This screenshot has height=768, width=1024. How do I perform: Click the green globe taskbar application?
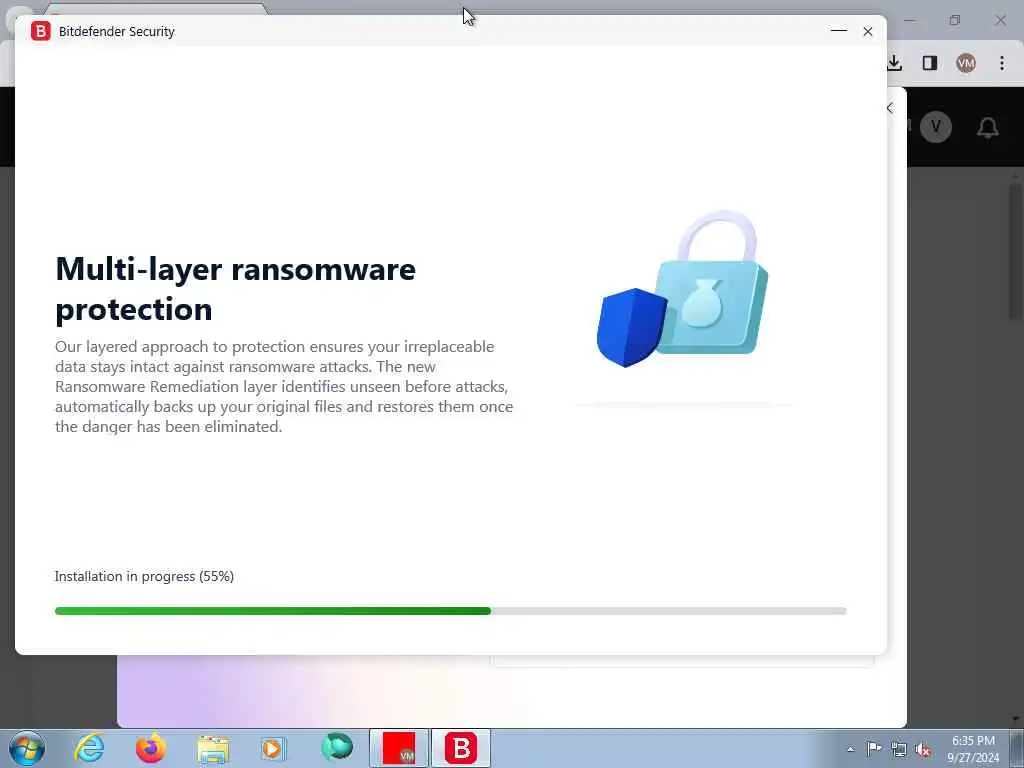(x=336, y=747)
